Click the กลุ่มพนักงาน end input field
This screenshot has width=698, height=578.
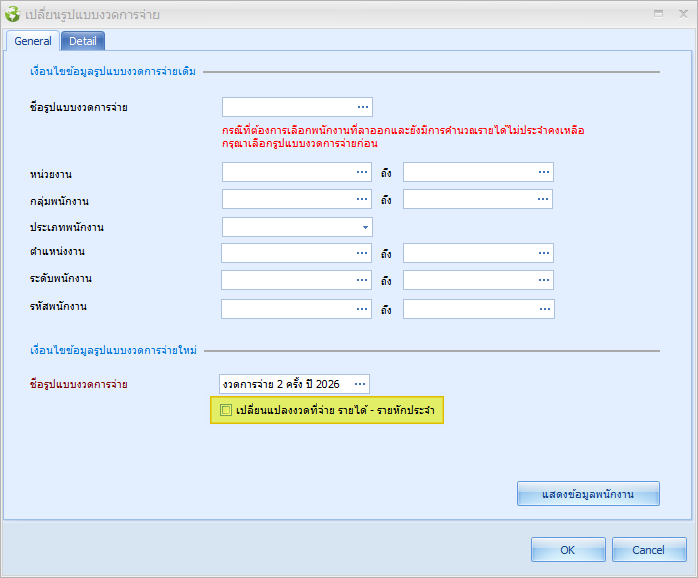point(468,200)
